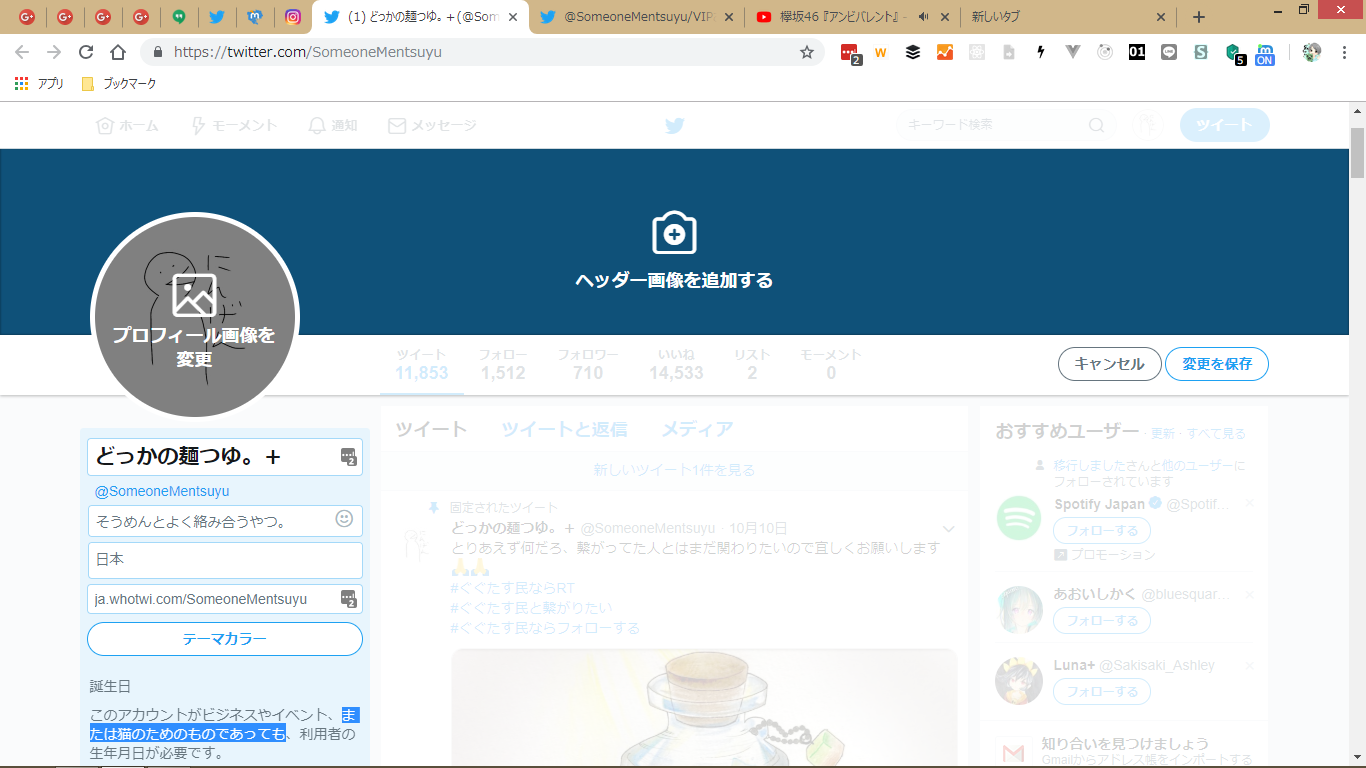Viewport: 1366px width, 768px height.
Task: Bookmark page with the star icon
Action: (807, 52)
